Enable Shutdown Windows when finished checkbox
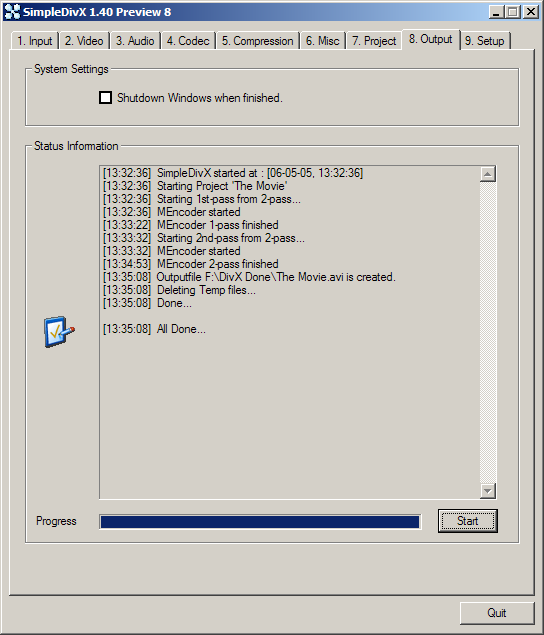 click(x=105, y=98)
